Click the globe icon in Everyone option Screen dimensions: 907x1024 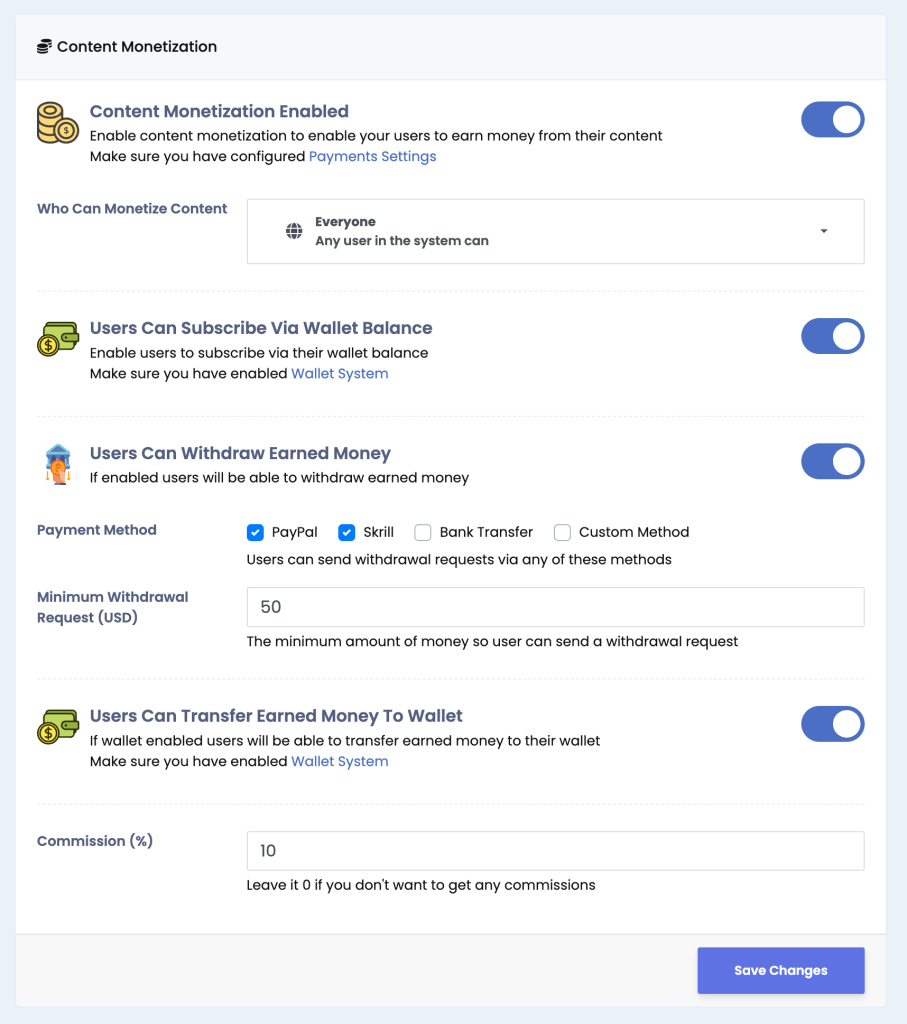294,231
